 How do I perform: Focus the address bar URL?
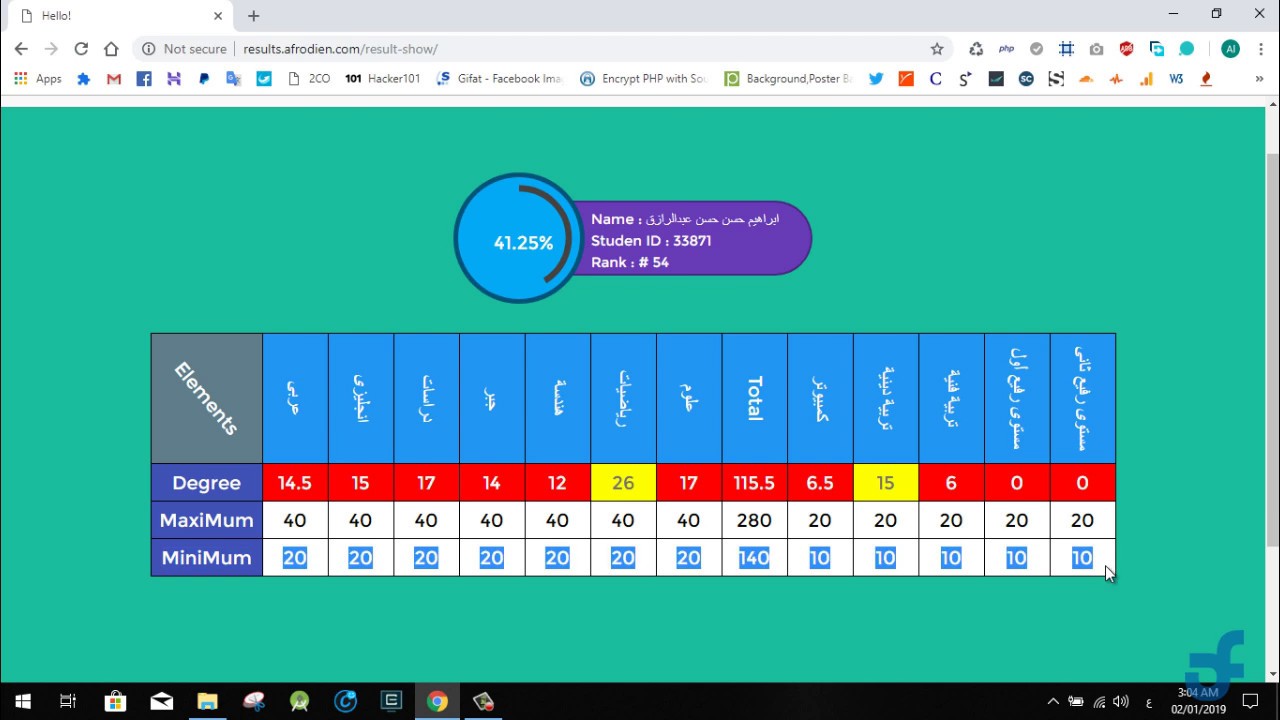click(340, 48)
